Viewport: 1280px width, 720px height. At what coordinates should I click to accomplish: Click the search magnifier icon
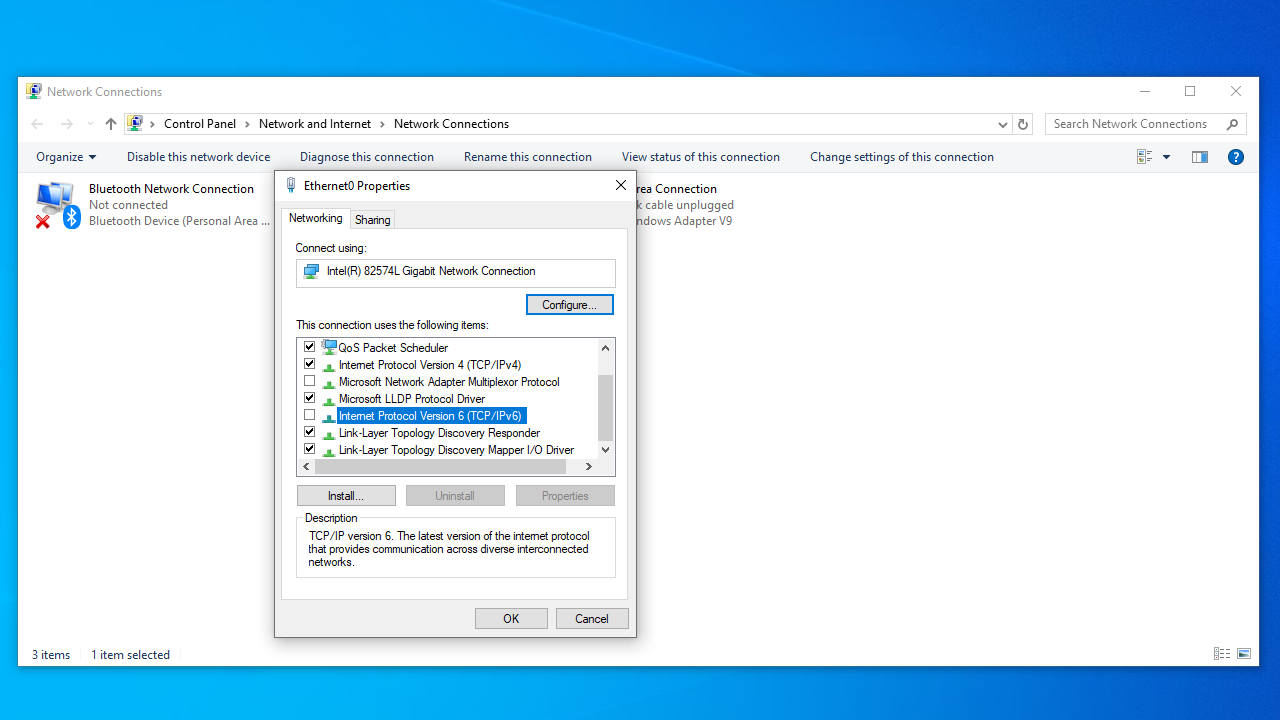click(x=1232, y=124)
